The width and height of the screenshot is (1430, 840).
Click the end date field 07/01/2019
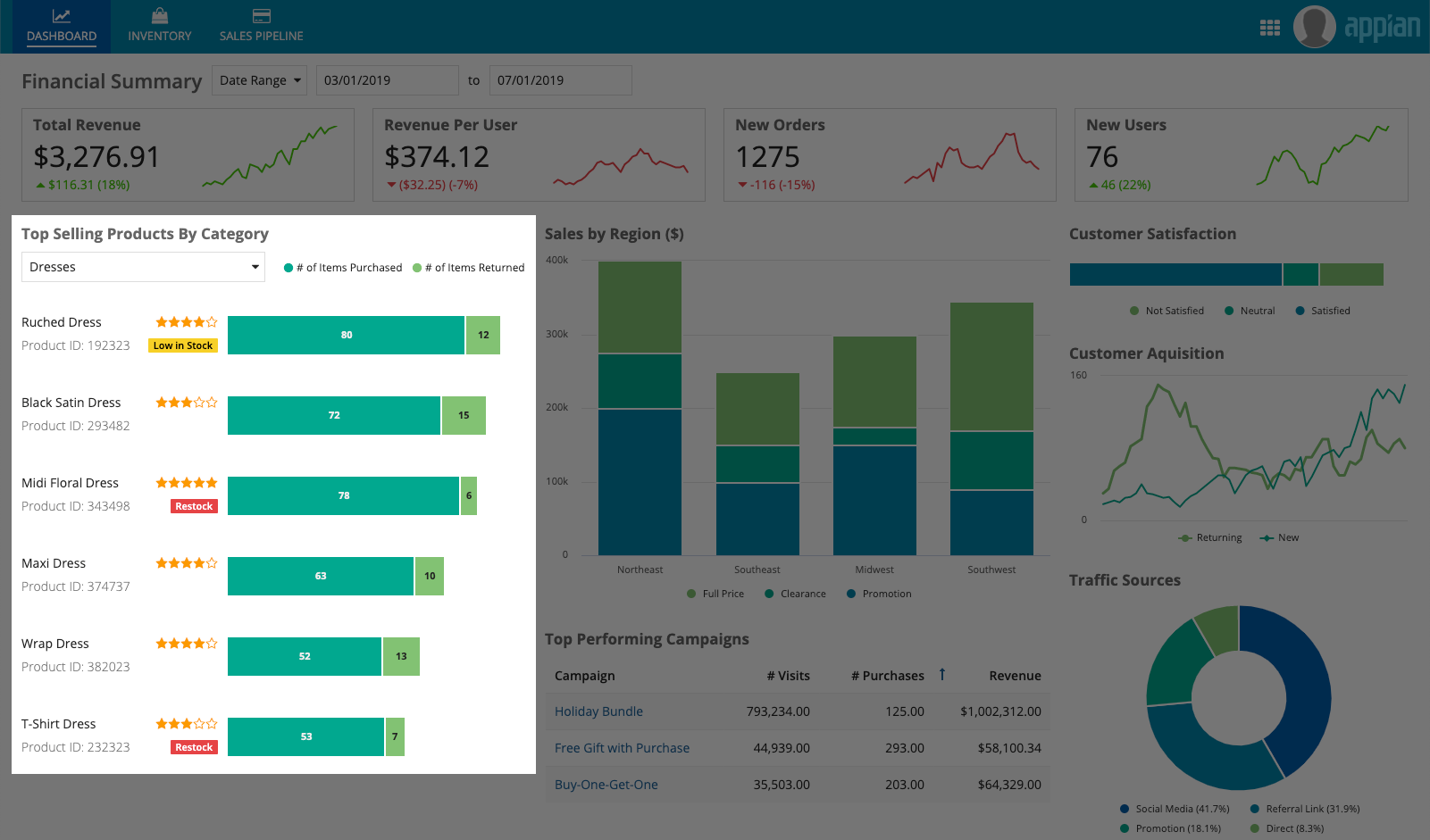click(x=561, y=80)
